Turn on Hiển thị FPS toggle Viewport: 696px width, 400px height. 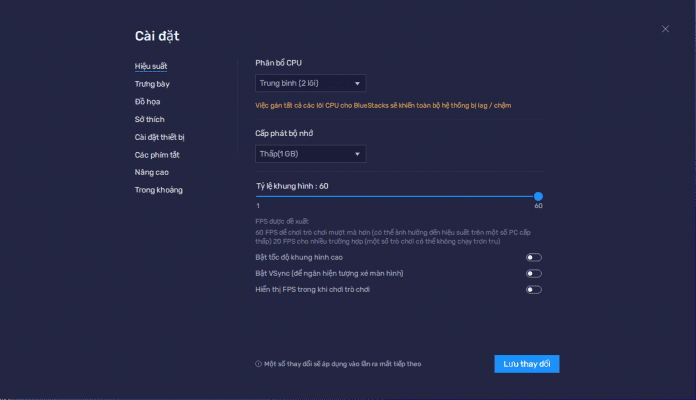click(x=534, y=290)
